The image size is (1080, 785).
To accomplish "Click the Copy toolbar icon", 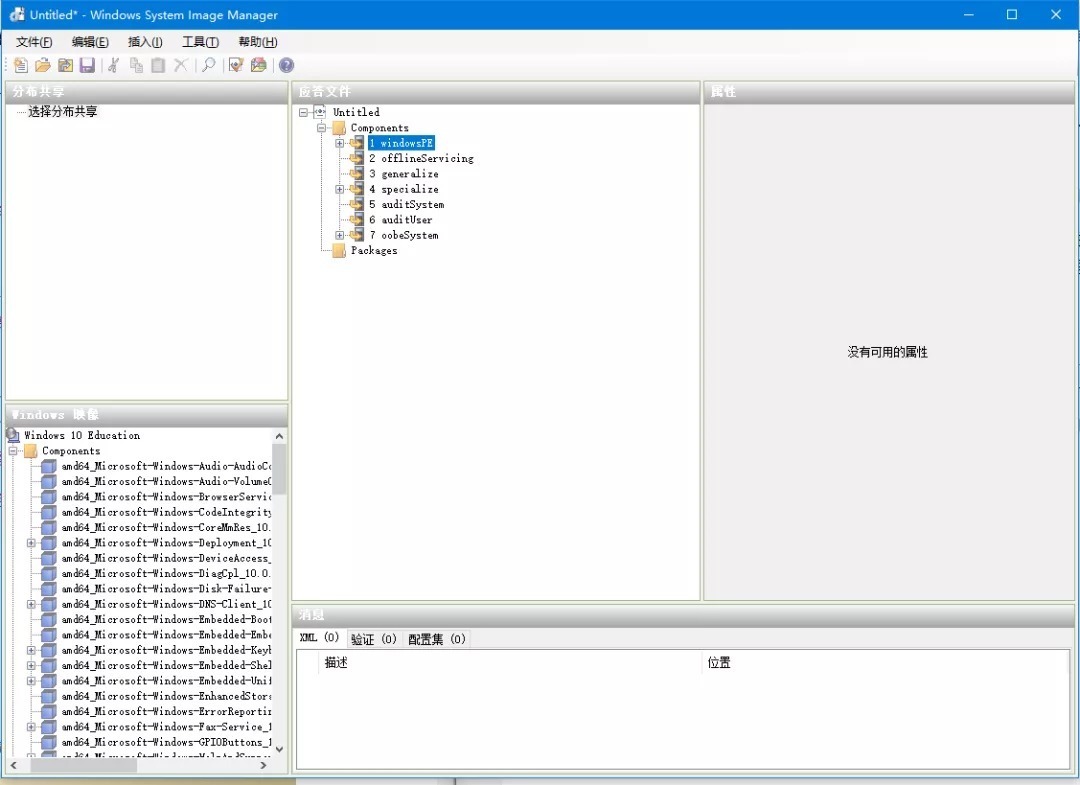I will (136, 65).
